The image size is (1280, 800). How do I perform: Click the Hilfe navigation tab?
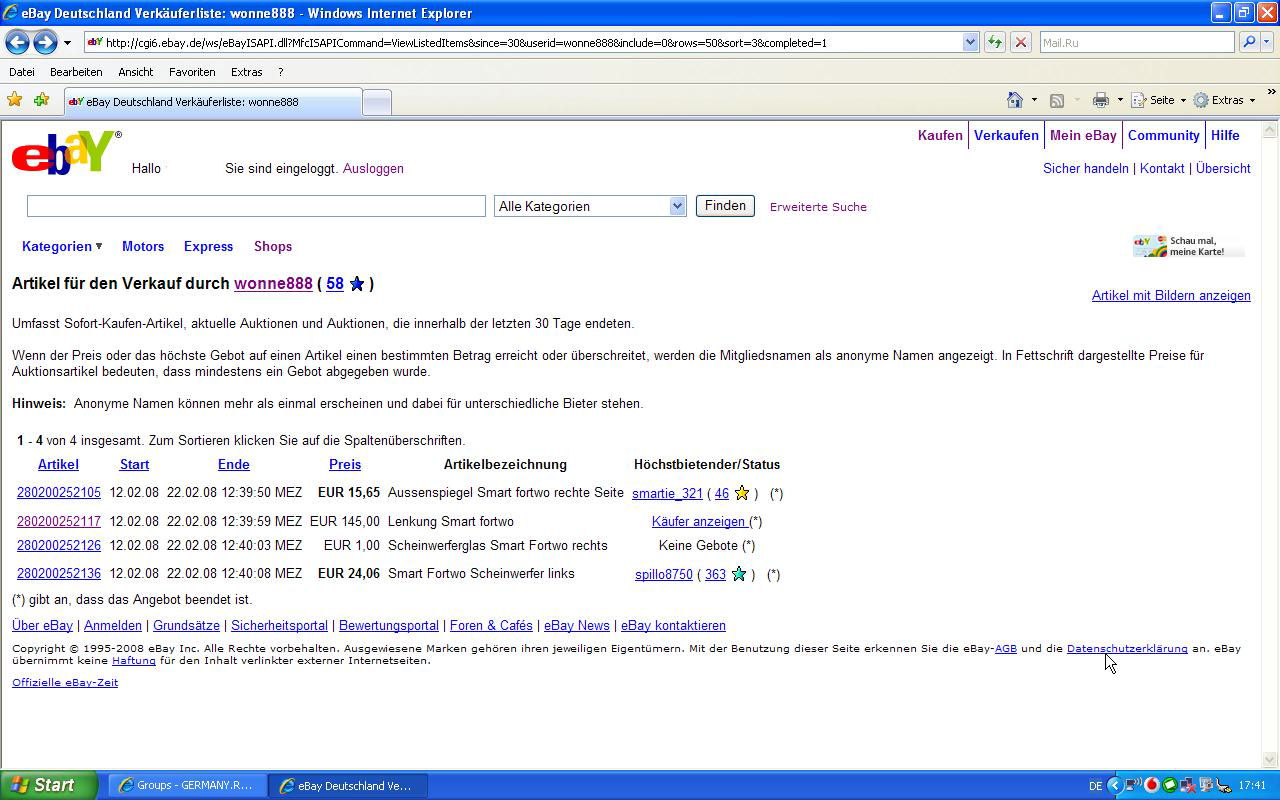pos(1225,135)
